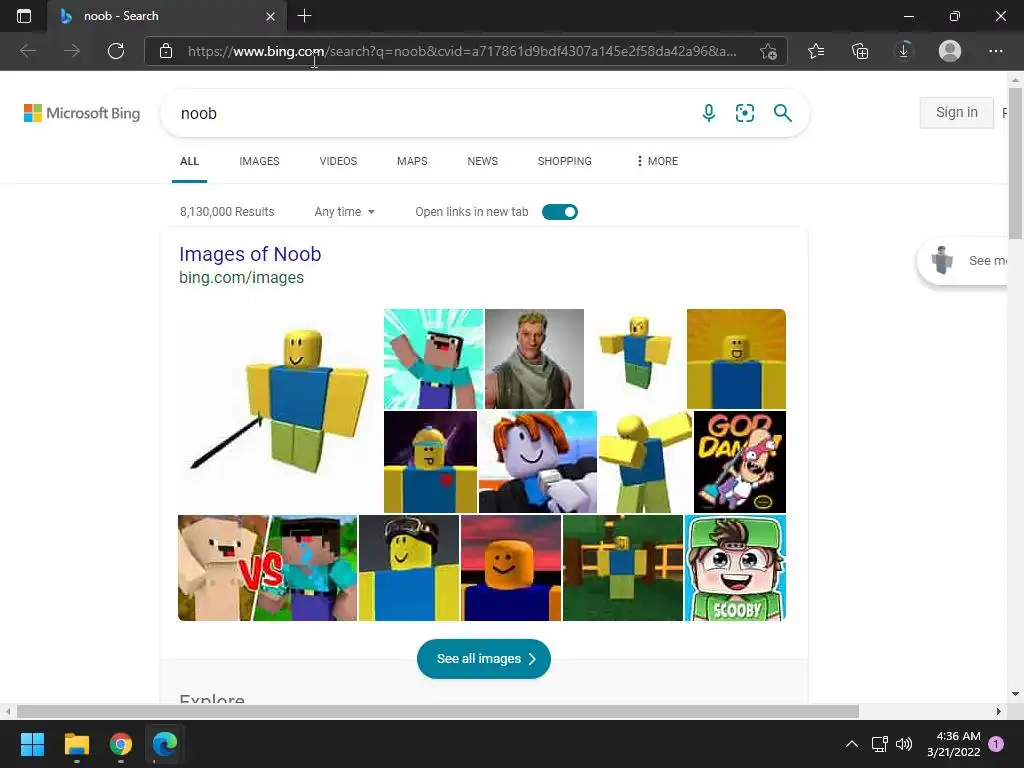1024x768 pixels.
Task: Click the 8,130,000 Results text
Action: coord(227,212)
